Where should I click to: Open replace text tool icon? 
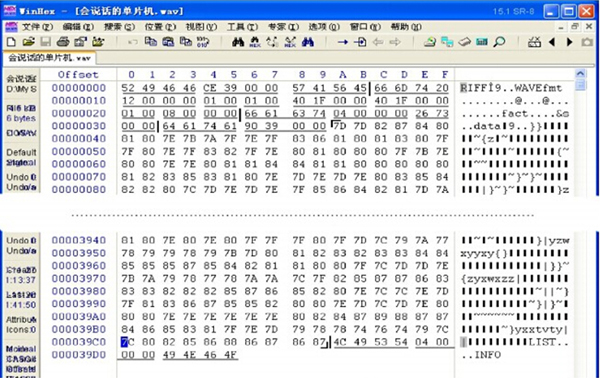coord(272,42)
